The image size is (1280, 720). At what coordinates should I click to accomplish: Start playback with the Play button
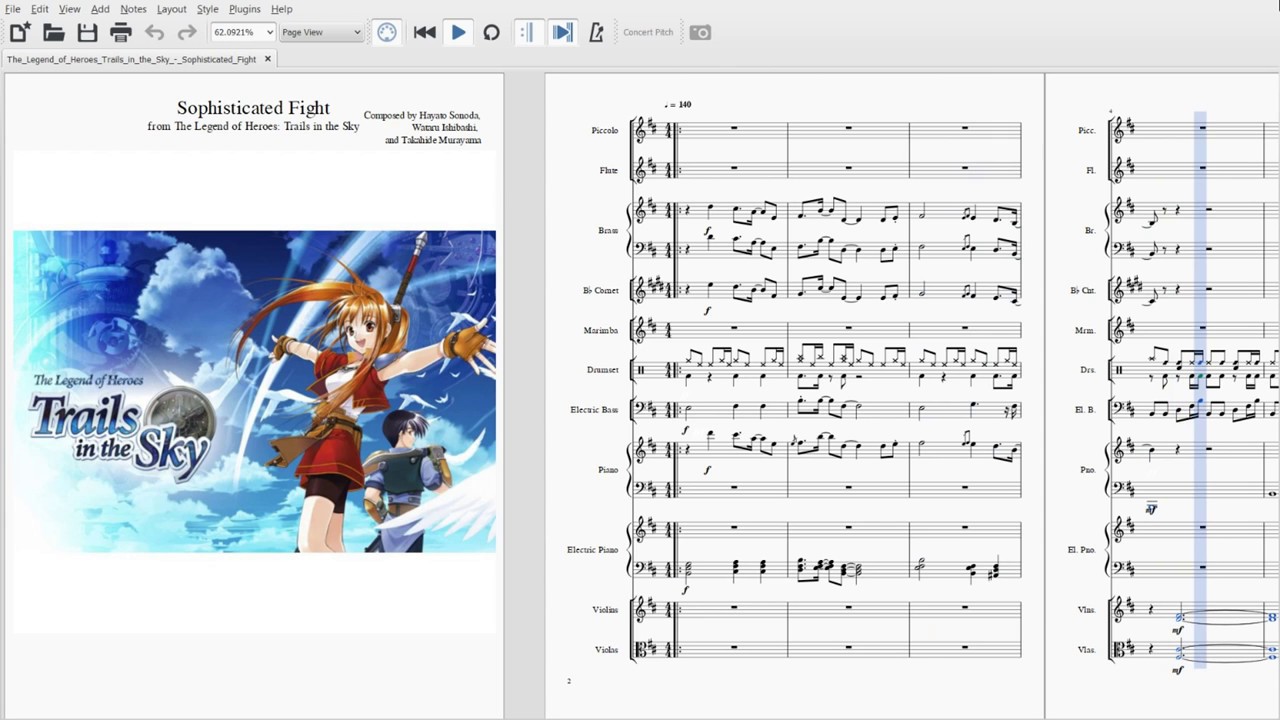[458, 32]
